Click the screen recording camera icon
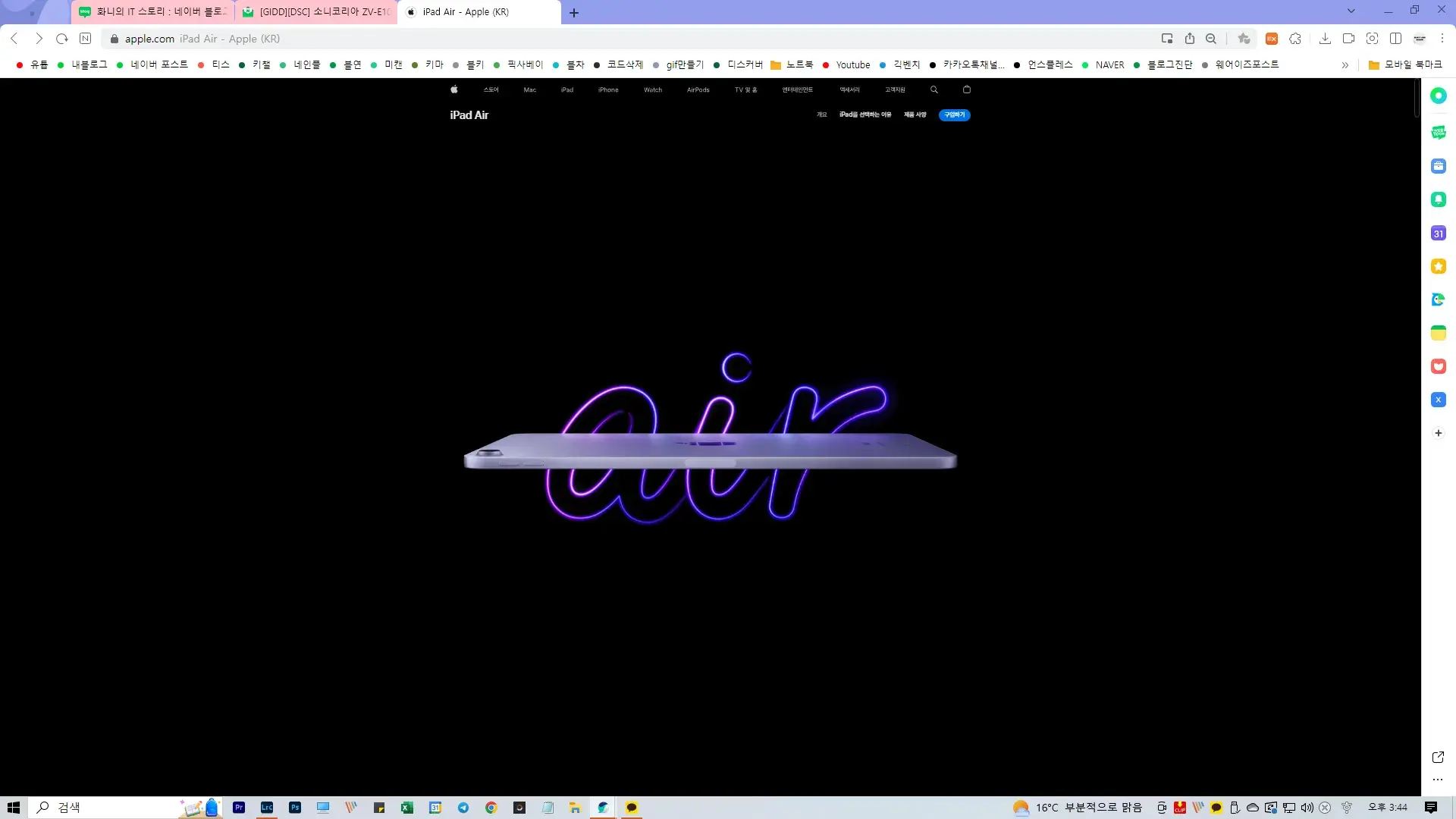Screen dimensions: 1456x819 click(x=1348, y=39)
